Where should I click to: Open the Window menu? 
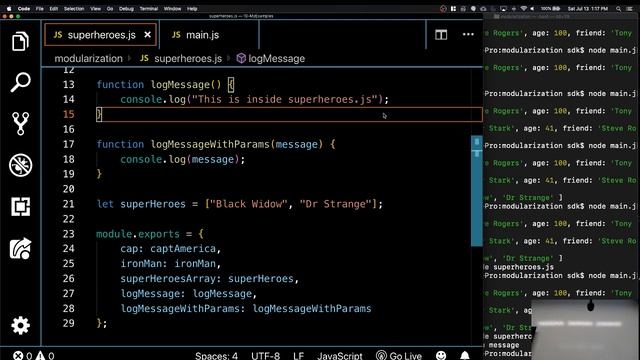click(172, 8)
